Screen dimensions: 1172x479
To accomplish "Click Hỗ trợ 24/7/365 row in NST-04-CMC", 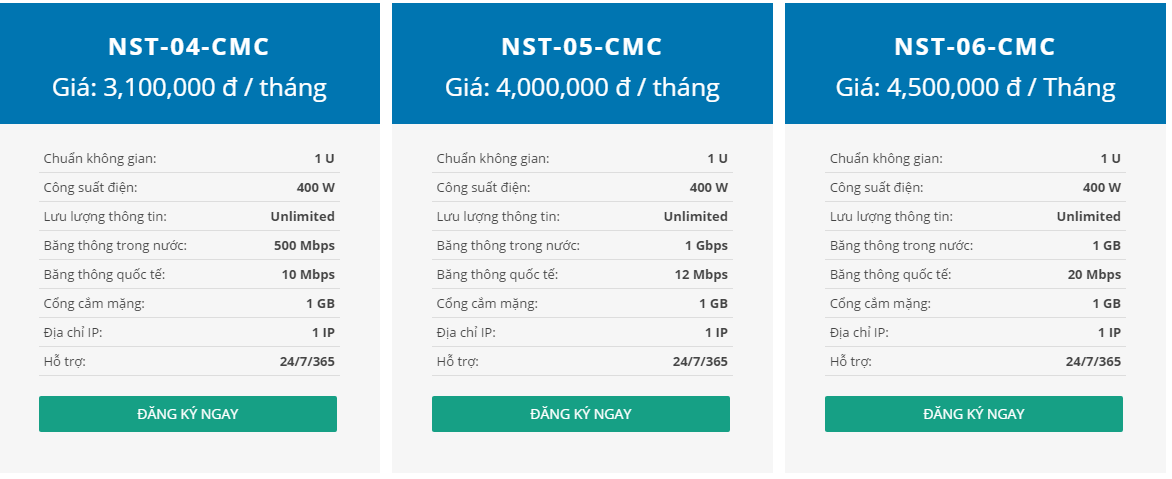I will pos(189,362).
